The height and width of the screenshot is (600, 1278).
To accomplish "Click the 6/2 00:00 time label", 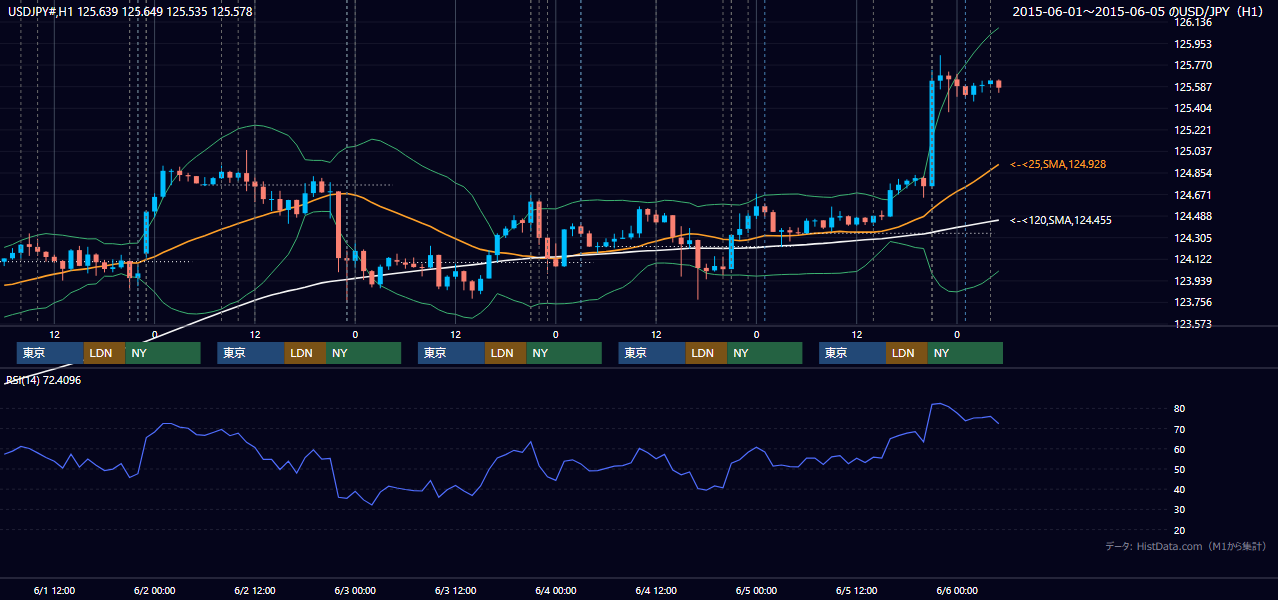I will pos(154,590).
